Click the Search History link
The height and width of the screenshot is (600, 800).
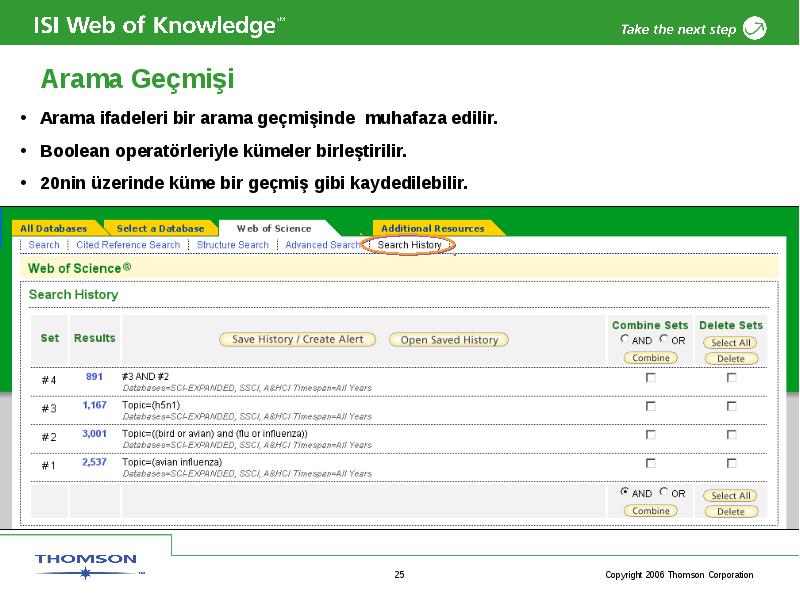(409, 245)
